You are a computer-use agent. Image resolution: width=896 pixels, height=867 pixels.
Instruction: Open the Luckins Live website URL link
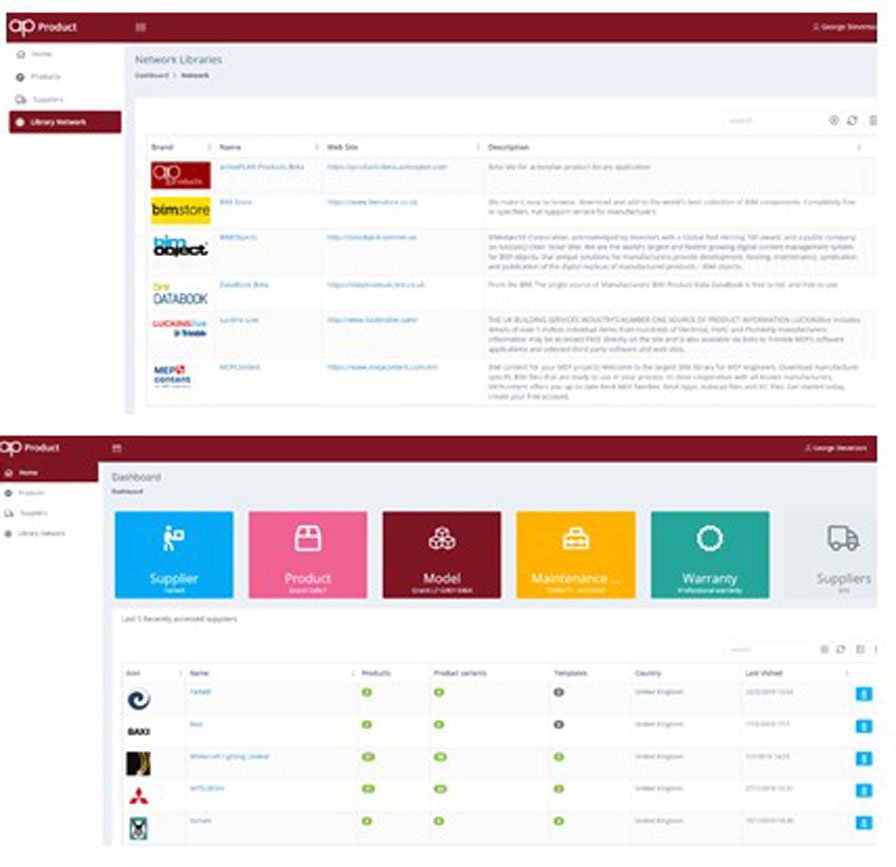[372, 319]
